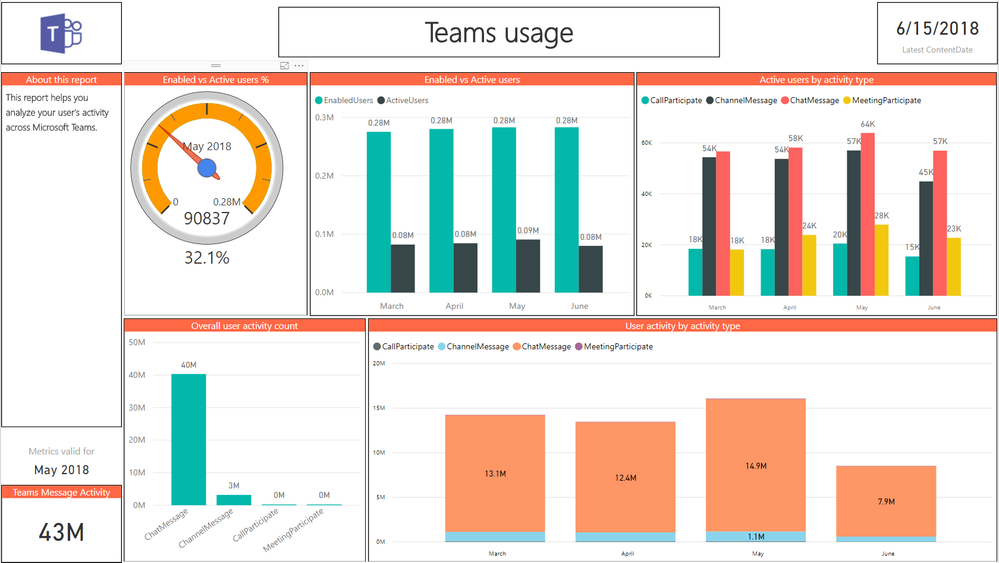The height and width of the screenshot is (563, 999).
Task: Click the report description text about Microsoft Teams
Action: click(x=57, y=113)
